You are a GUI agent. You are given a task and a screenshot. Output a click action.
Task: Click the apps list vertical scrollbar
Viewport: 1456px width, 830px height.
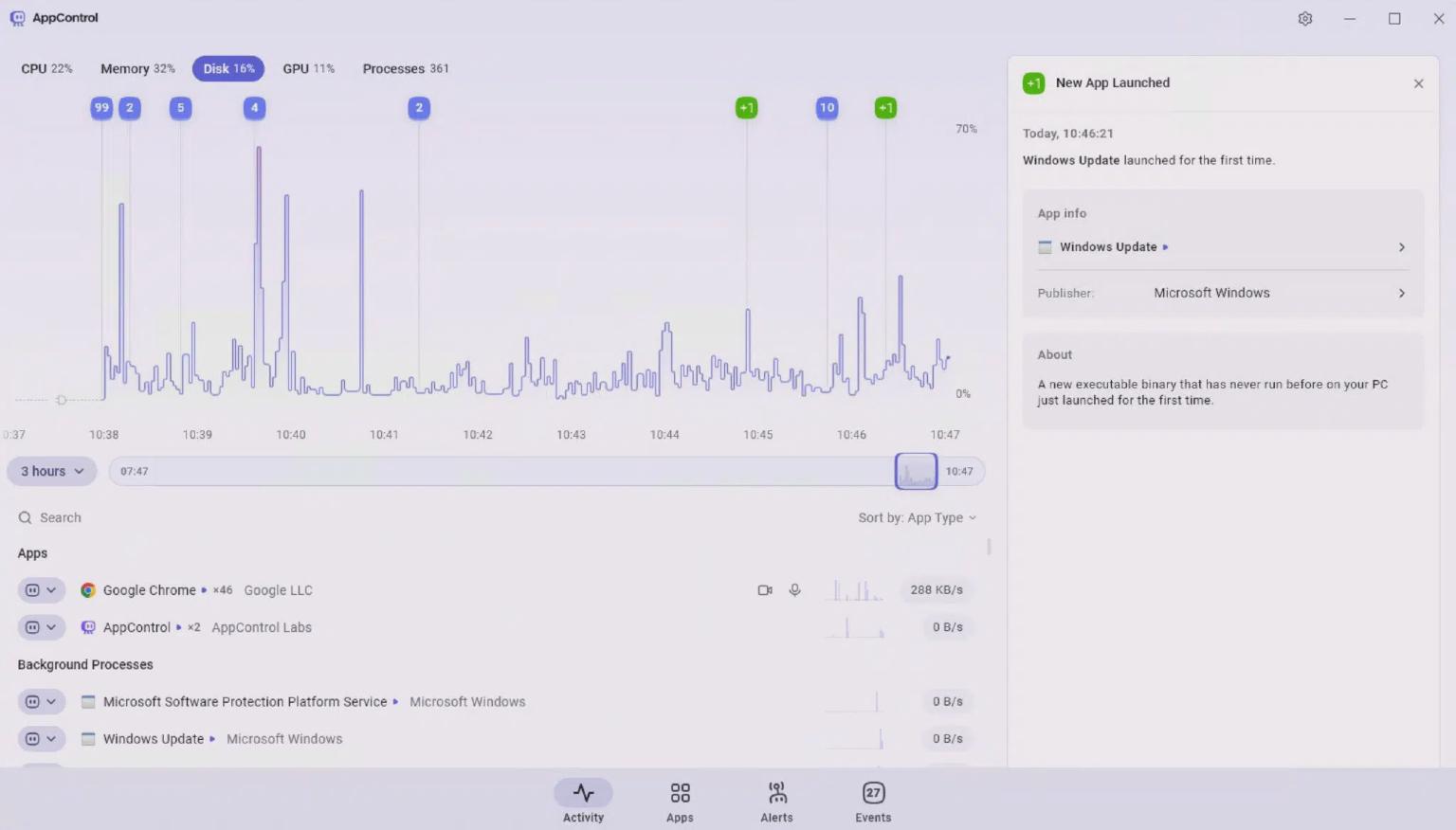(x=989, y=547)
